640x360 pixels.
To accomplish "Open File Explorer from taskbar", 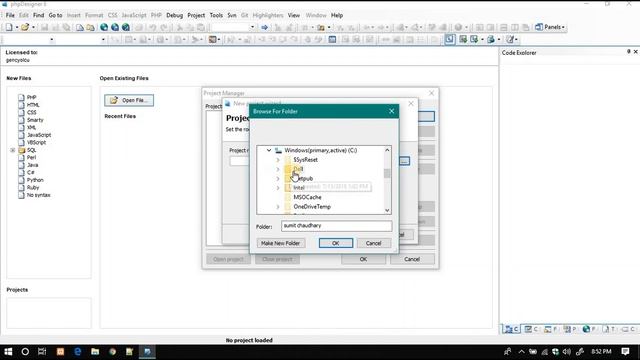I will point(95,351).
